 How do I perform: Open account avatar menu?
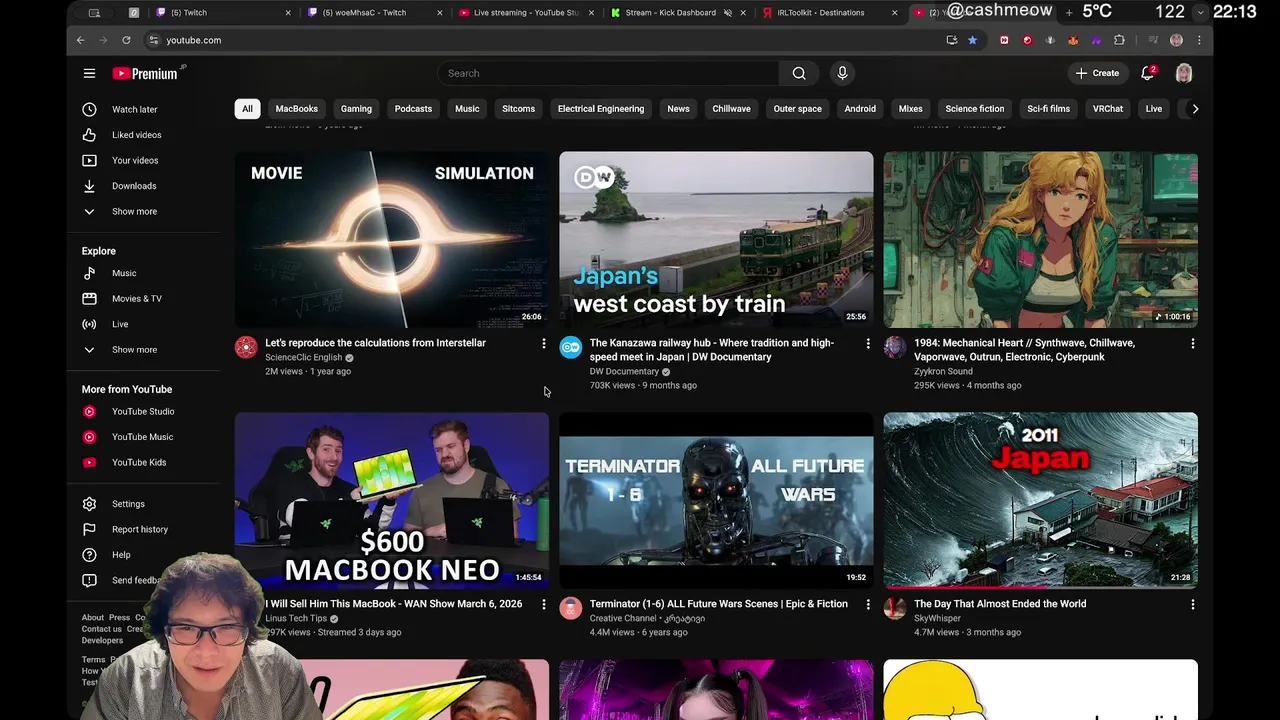(x=1184, y=73)
